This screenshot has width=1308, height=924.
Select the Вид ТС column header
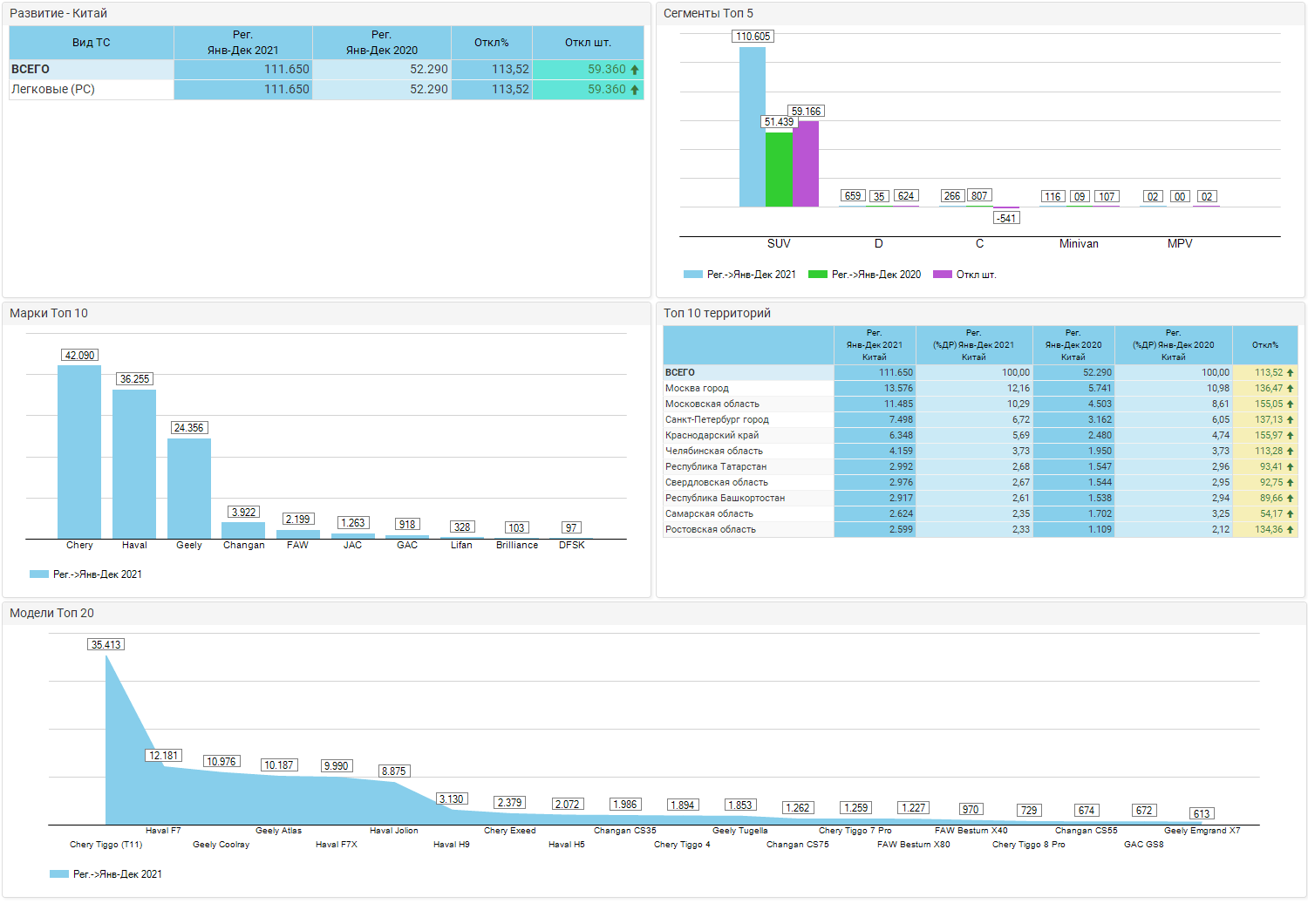92,43
